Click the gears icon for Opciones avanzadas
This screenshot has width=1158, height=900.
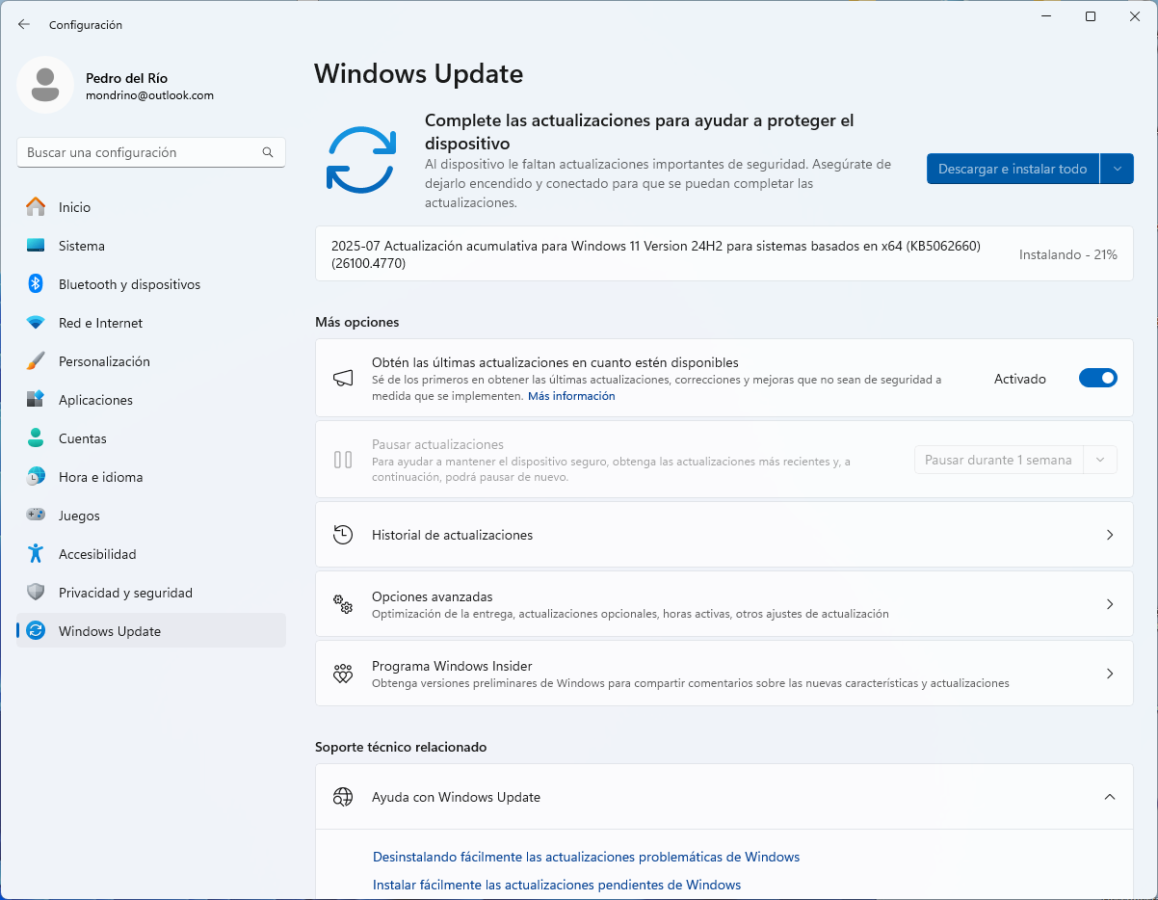click(x=343, y=604)
